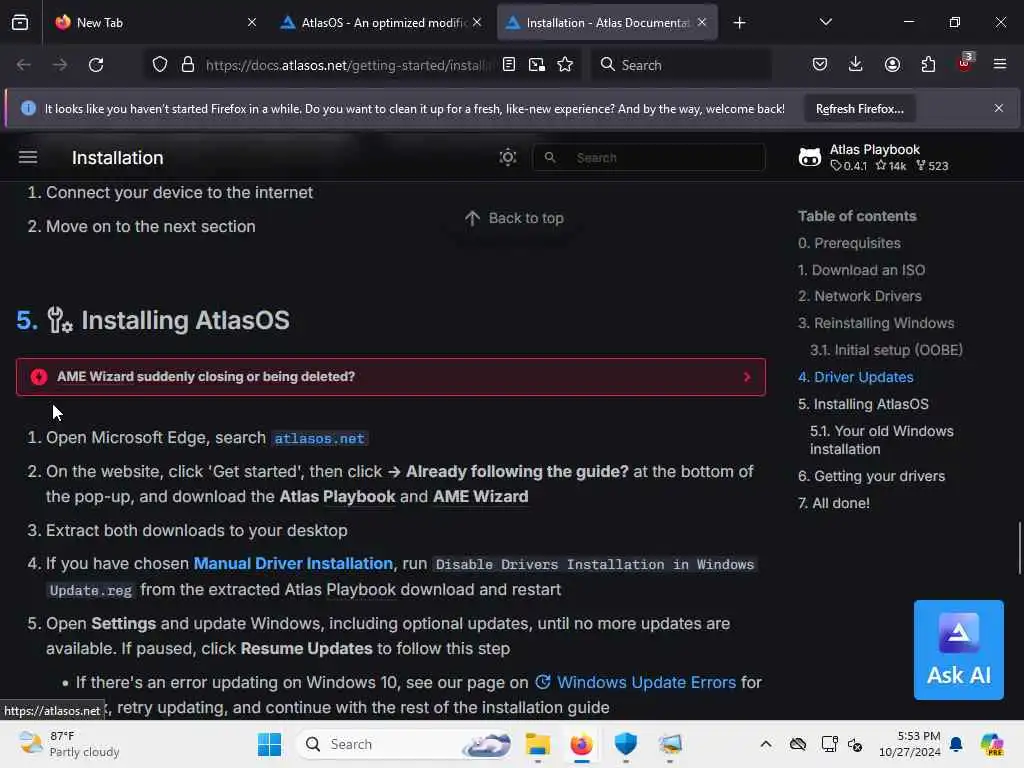This screenshot has width=1024, height=768.
Task: Open Manual Driver Installation link
Action: click(293, 564)
